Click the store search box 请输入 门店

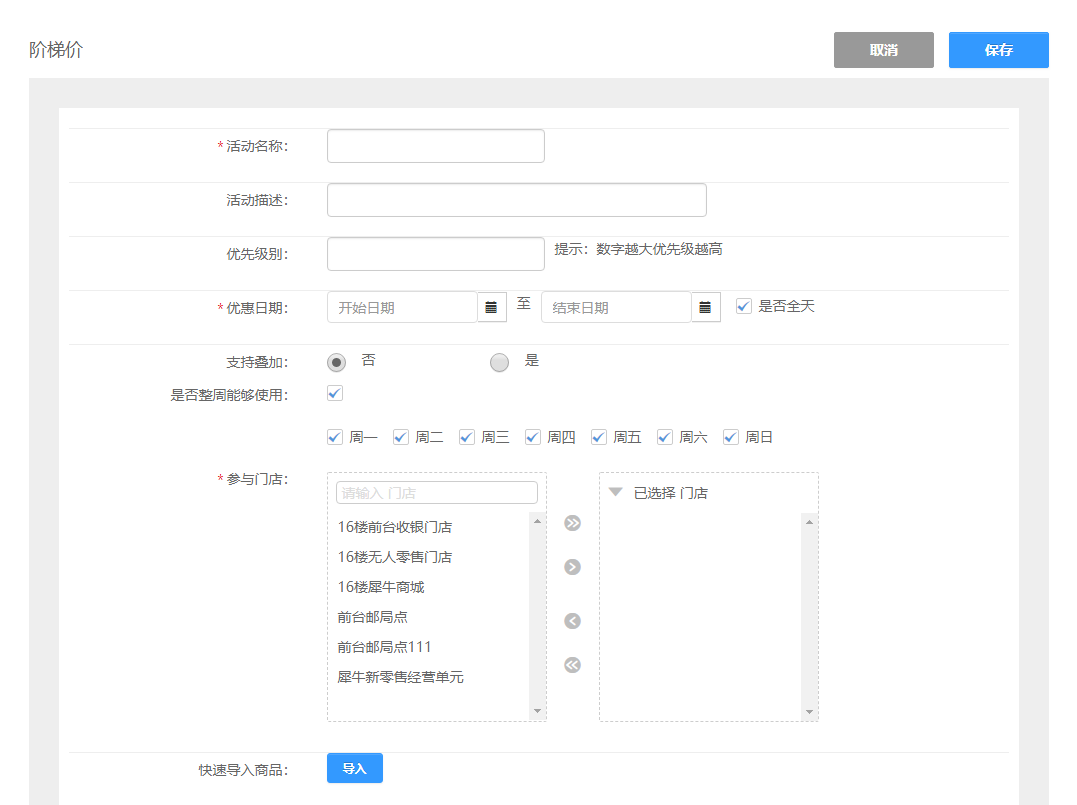(x=437, y=492)
